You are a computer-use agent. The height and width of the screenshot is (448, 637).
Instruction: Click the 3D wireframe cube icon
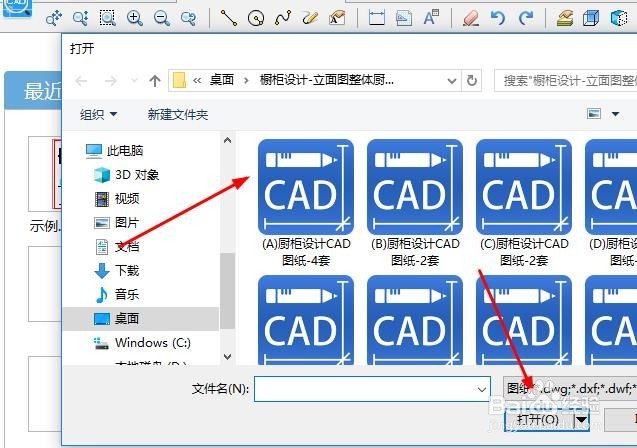(x=619, y=18)
